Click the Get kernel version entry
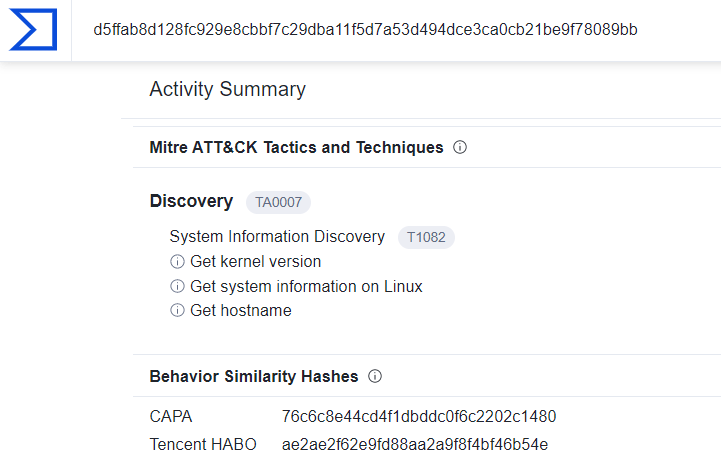Image resolution: width=721 pixels, height=471 pixels. click(x=256, y=261)
